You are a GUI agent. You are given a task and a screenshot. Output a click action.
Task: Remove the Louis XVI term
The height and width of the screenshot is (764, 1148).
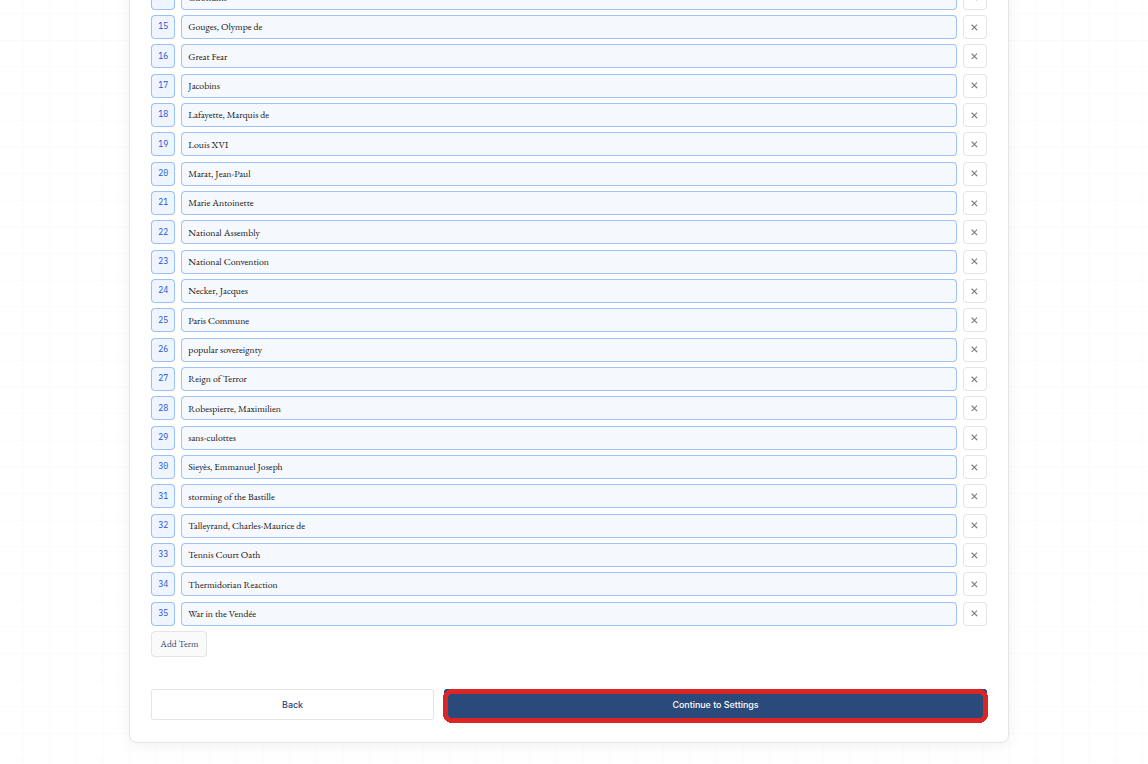pyautogui.click(x=974, y=144)
